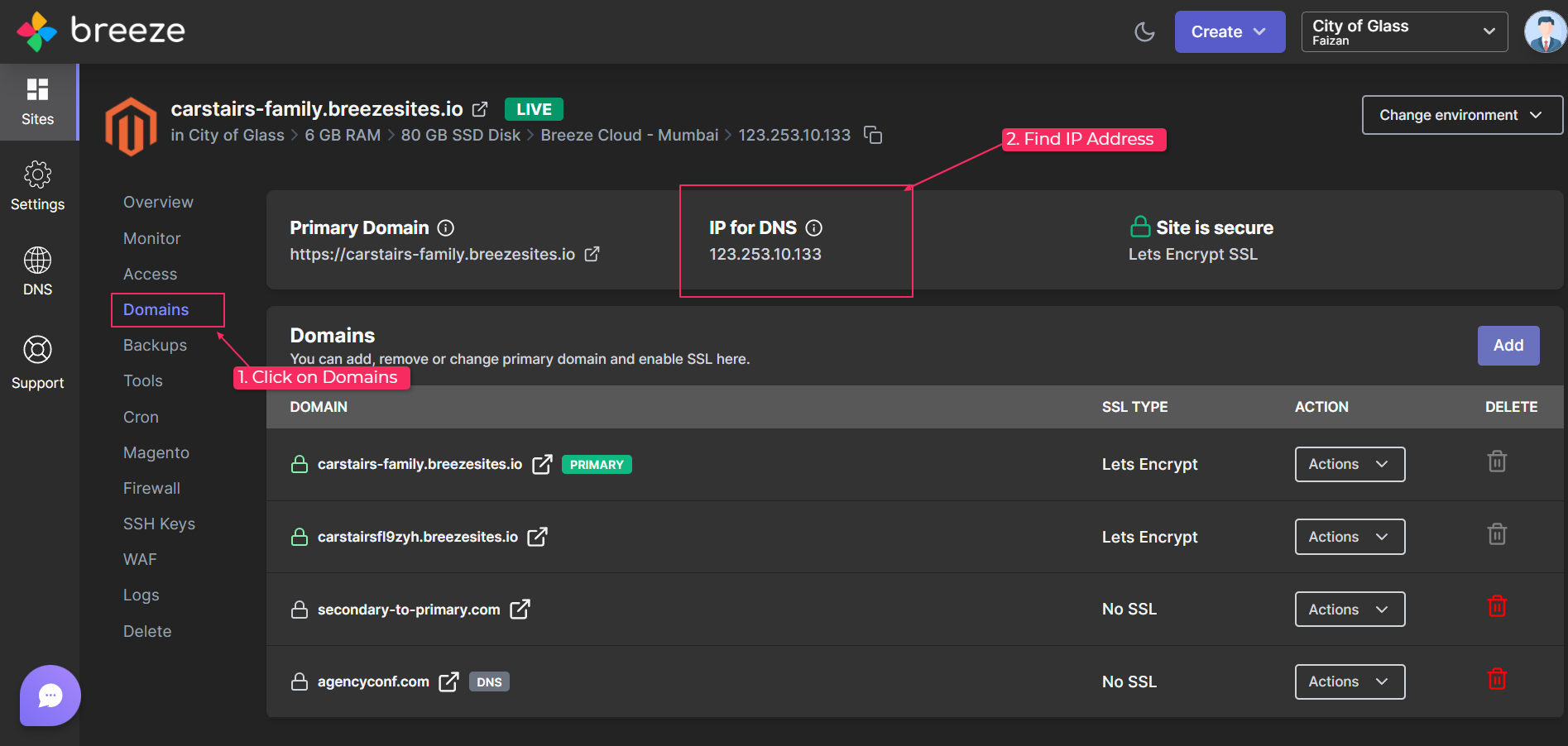Select the Domains menu item
Viewport: 1568px width, 746px height.
pos(156,309)
